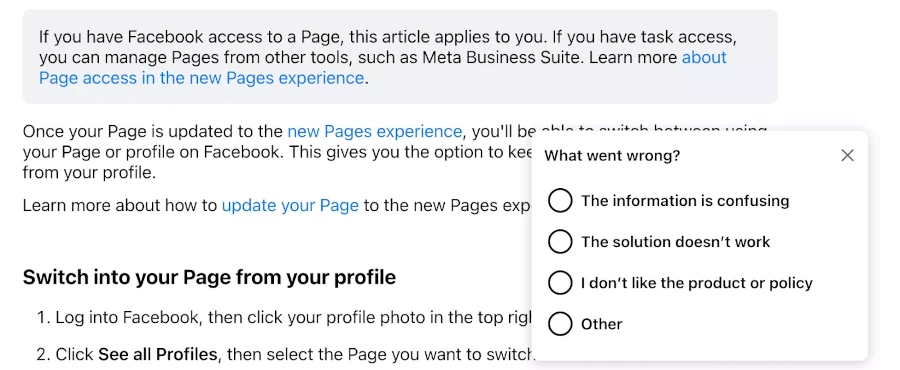Follow "about Page access in the new Pages experience" link
The image size is (900, 370).
383,67
